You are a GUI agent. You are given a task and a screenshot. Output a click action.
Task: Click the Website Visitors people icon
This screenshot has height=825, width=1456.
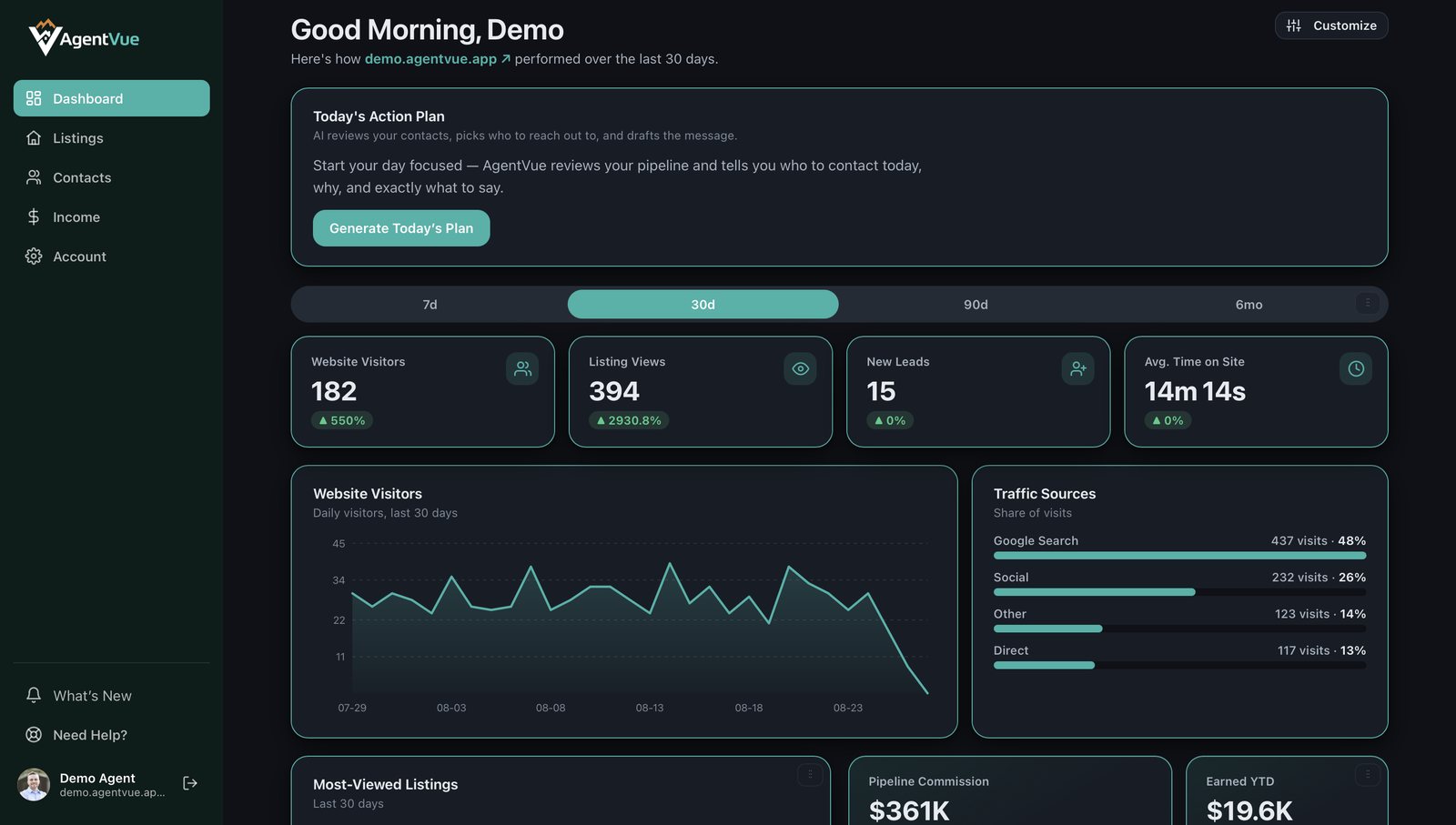pyautogui.click(x=522, y=368)
